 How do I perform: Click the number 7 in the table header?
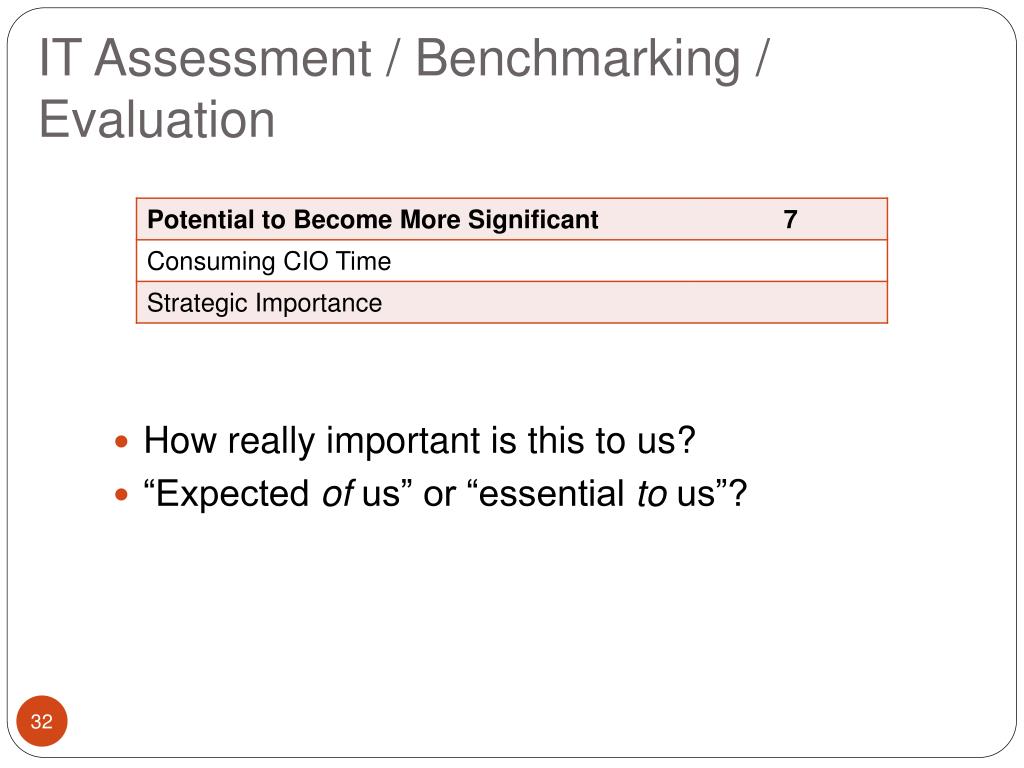click(790, 219)
